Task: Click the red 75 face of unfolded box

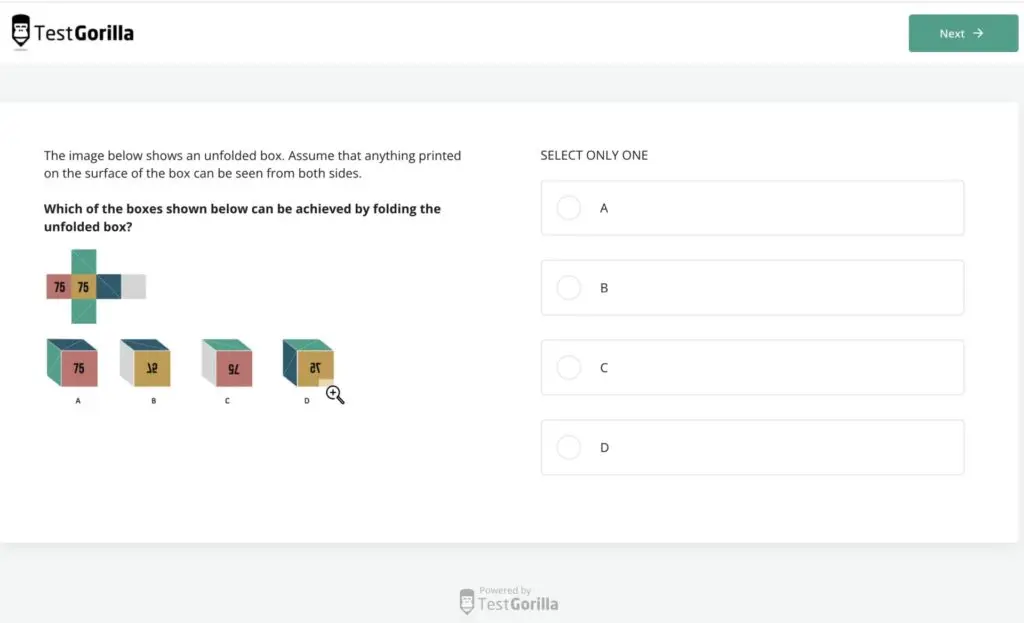Action: pyautogui.click(x=59, y=287)
